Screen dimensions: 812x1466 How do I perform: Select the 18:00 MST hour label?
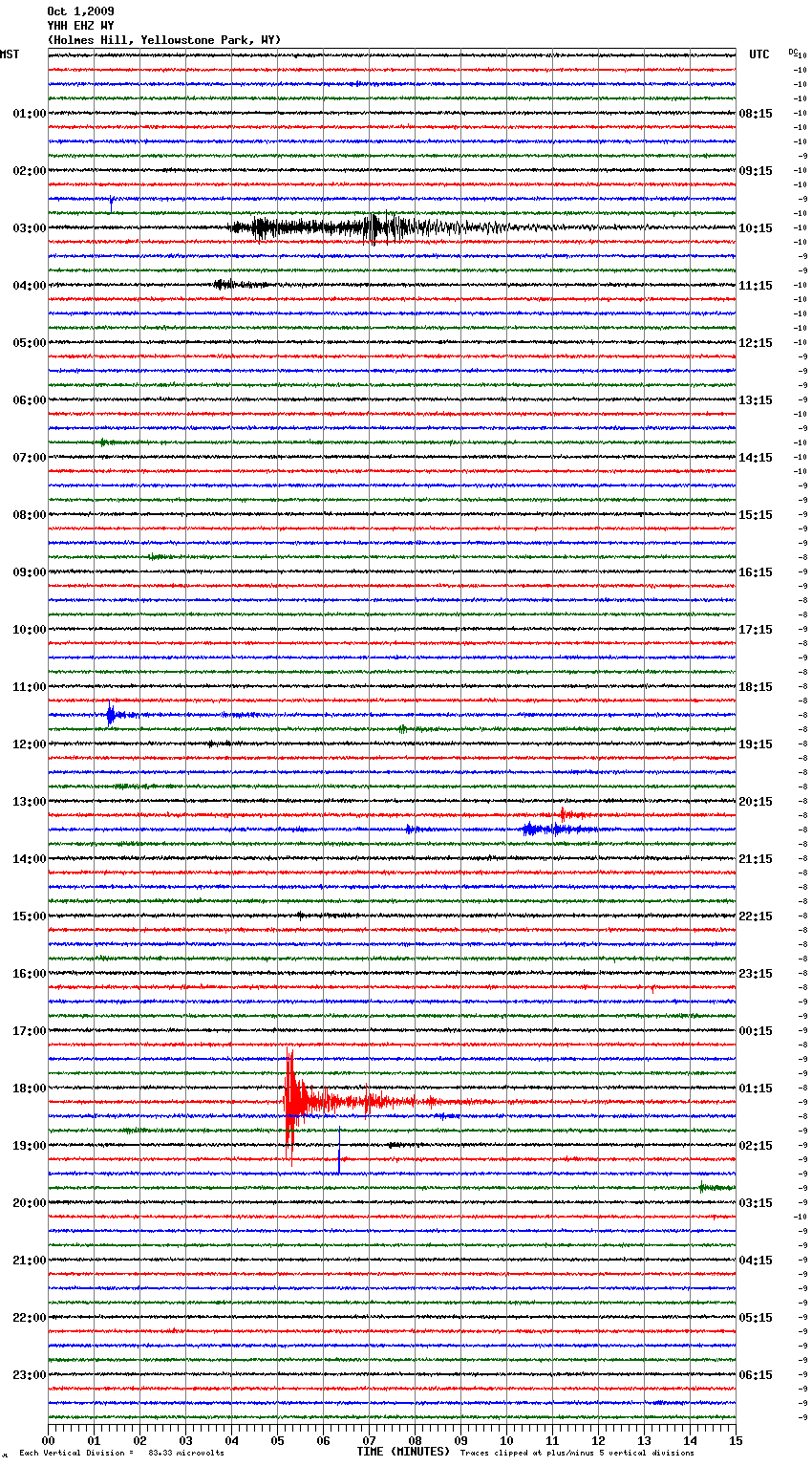30,1089
